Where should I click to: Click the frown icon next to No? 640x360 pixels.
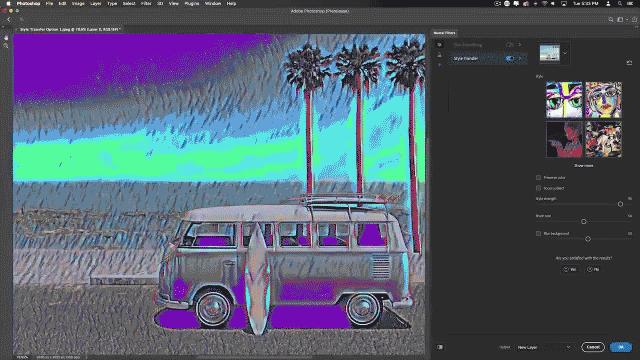click(589, 269)
